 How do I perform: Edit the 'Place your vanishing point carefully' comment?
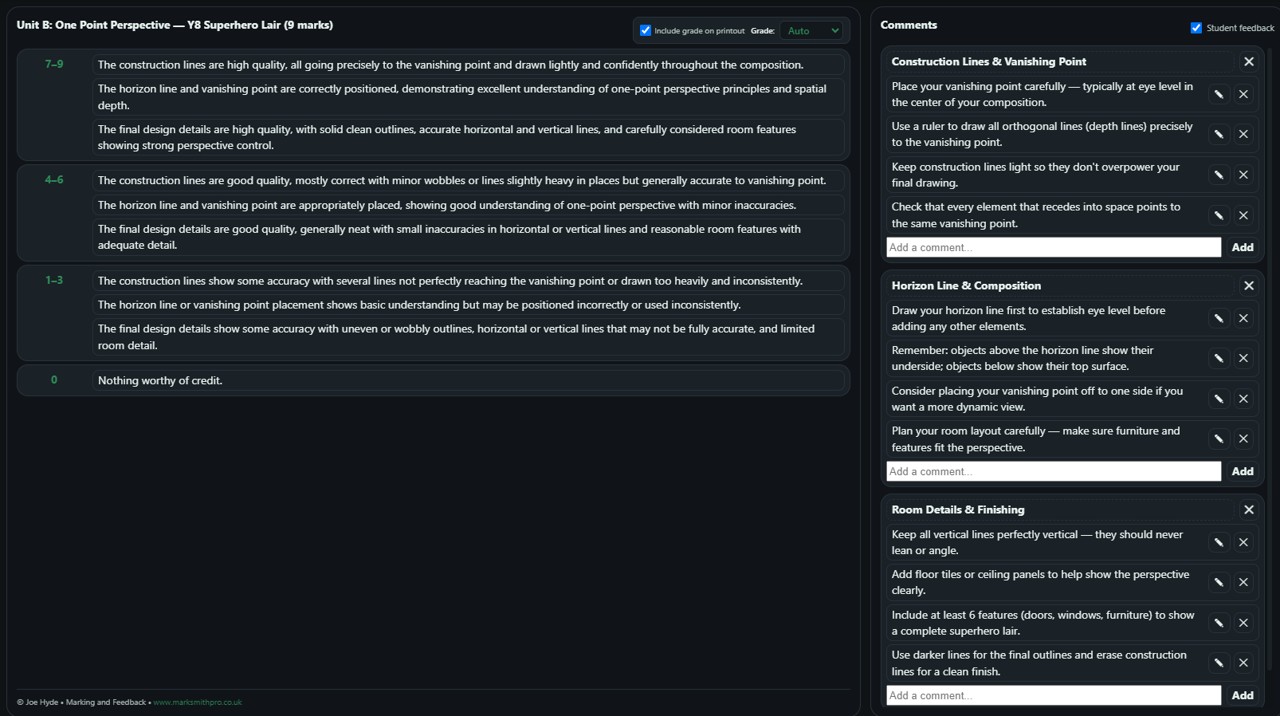(x=1218, y=94)
